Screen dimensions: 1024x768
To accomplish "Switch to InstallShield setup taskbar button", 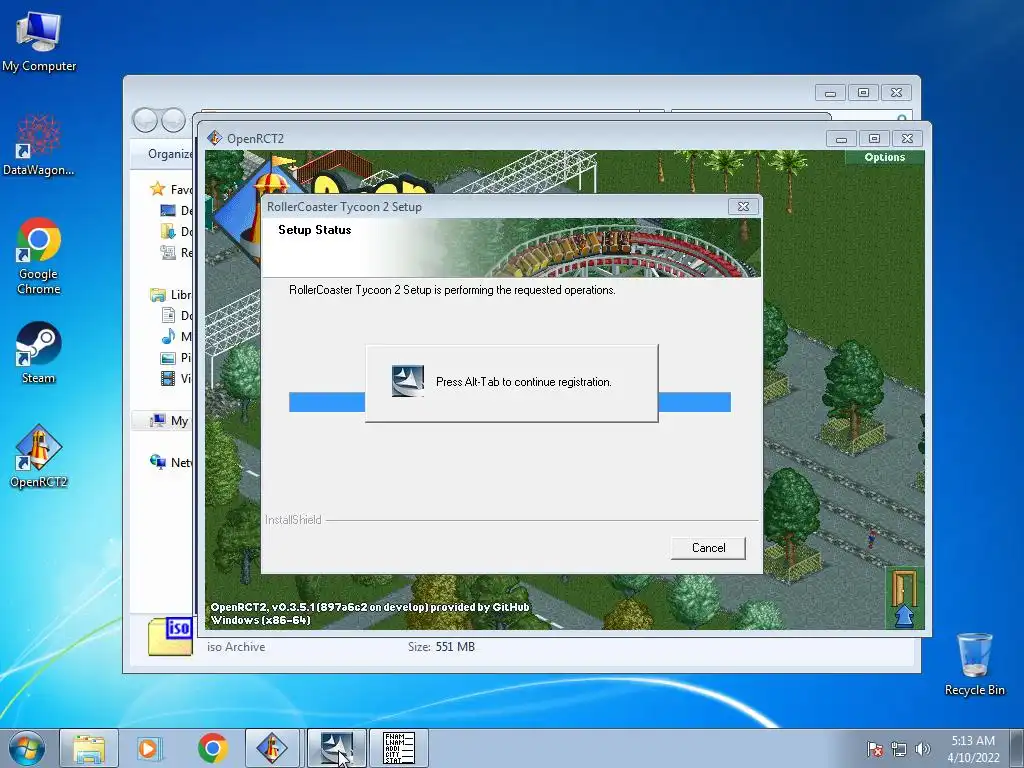I will point(336,748).
